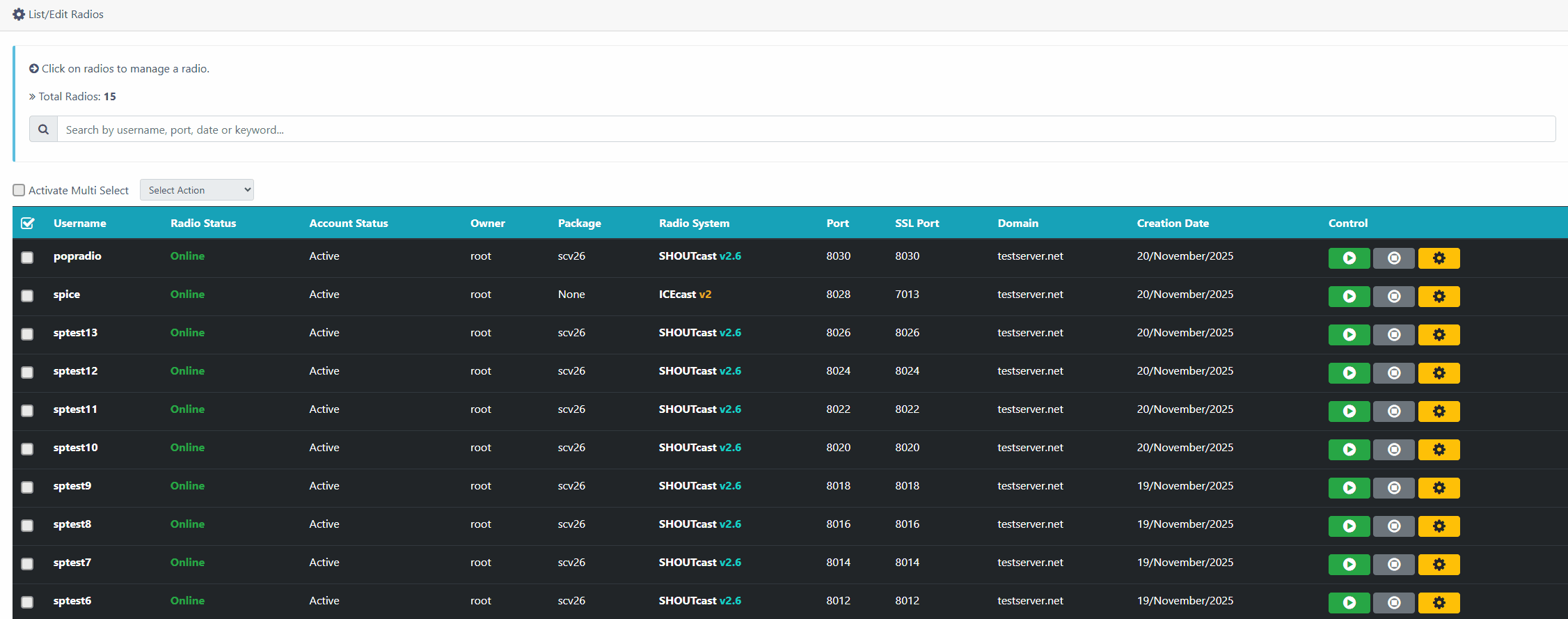Stop the sptest9 radio
Viewport: 1568px width, 619px height.
click(x=1394, y=488)
